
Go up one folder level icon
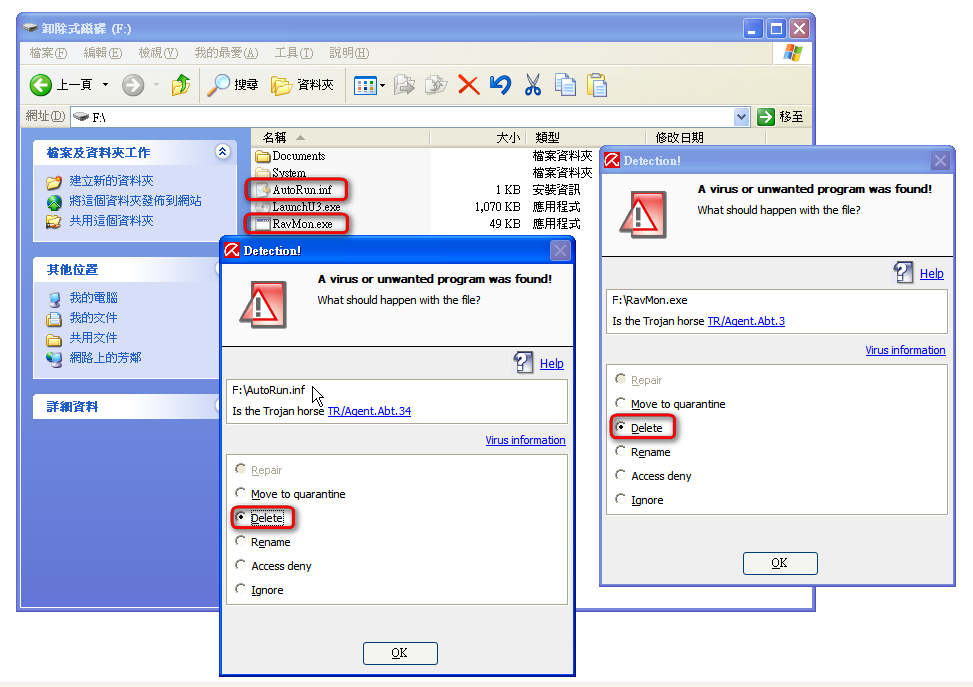(181, 85)
